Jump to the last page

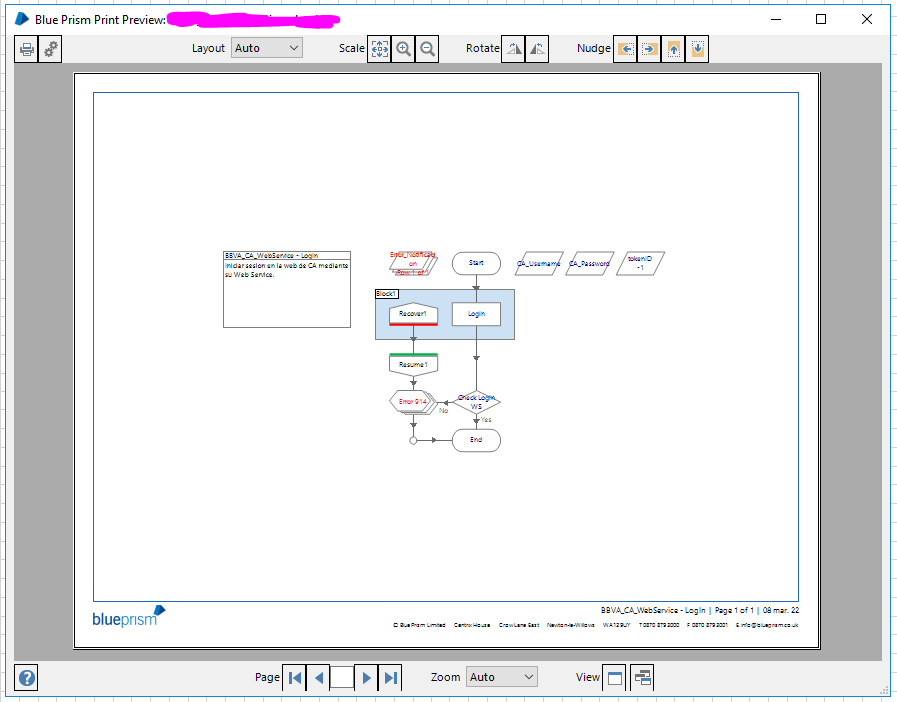[x=390, y=678]
